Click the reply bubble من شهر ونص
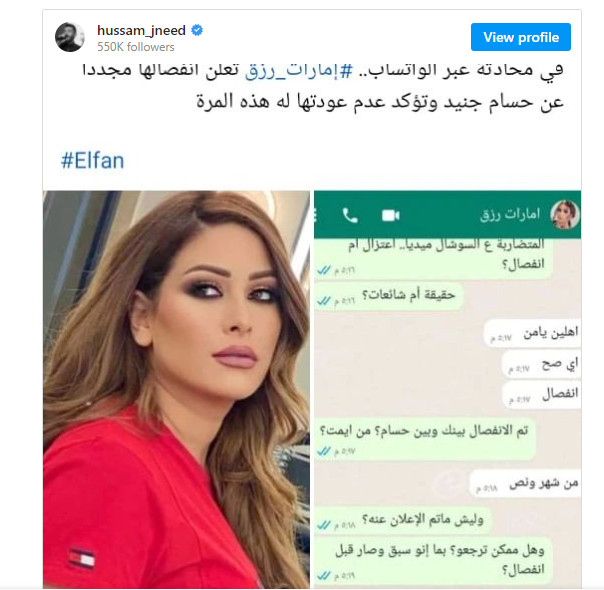This screenshot has width=604, height=590. (x=525, y=483)
